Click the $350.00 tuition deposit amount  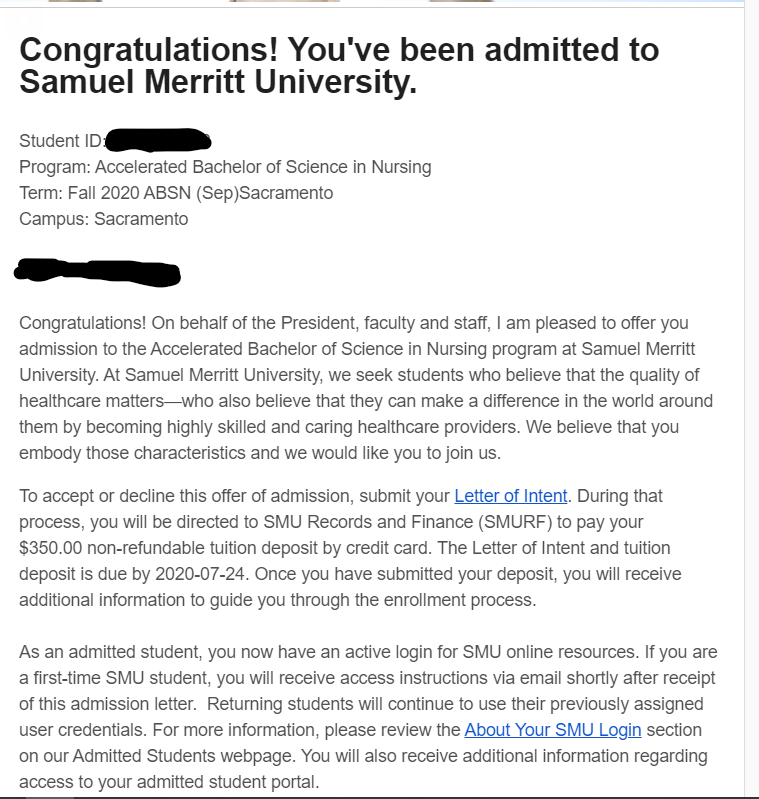tap(53, 548)
